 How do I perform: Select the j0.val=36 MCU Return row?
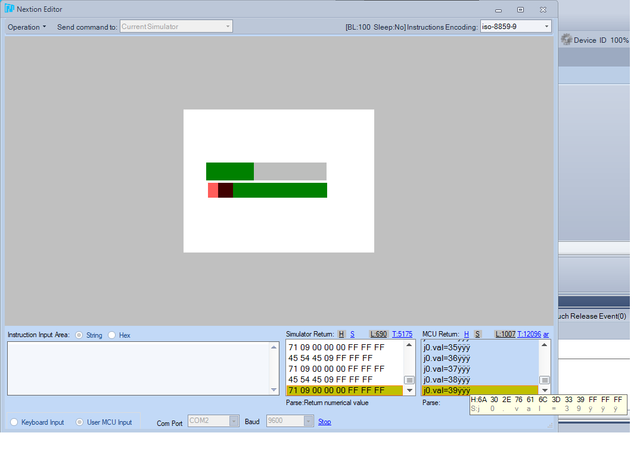(x=480, y=358)
